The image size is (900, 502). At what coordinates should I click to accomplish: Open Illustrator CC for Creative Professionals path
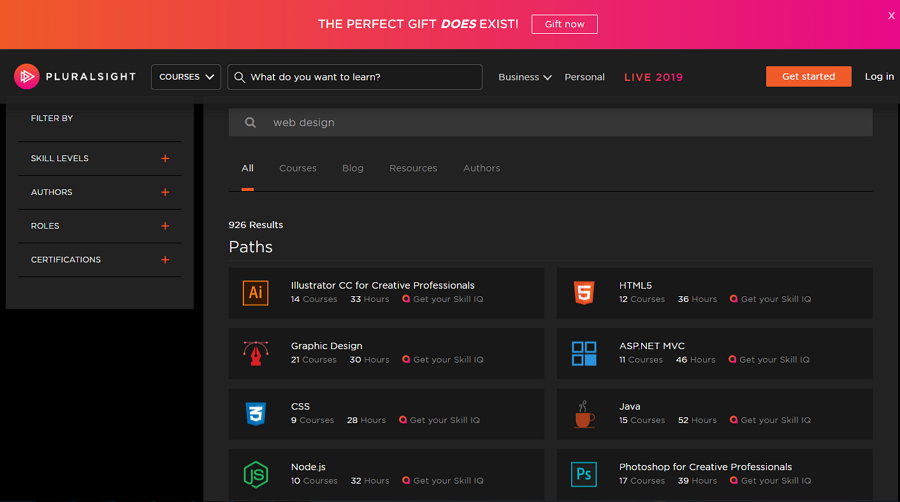tap(383, 285)
